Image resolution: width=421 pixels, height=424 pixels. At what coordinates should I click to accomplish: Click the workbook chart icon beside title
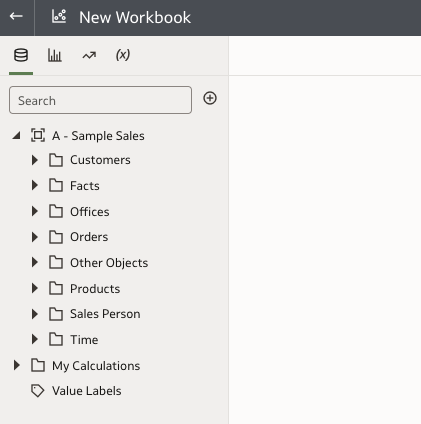point(59,16)
